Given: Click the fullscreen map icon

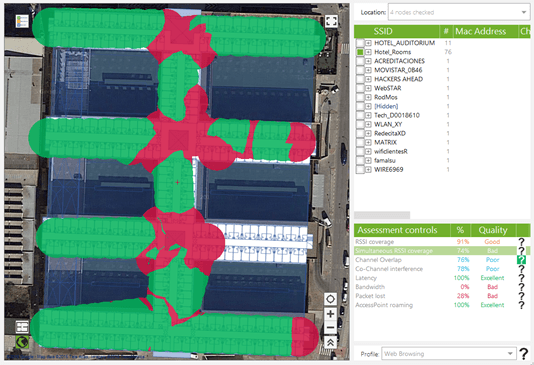Looking at the screenshot, I should coord(331,21).
